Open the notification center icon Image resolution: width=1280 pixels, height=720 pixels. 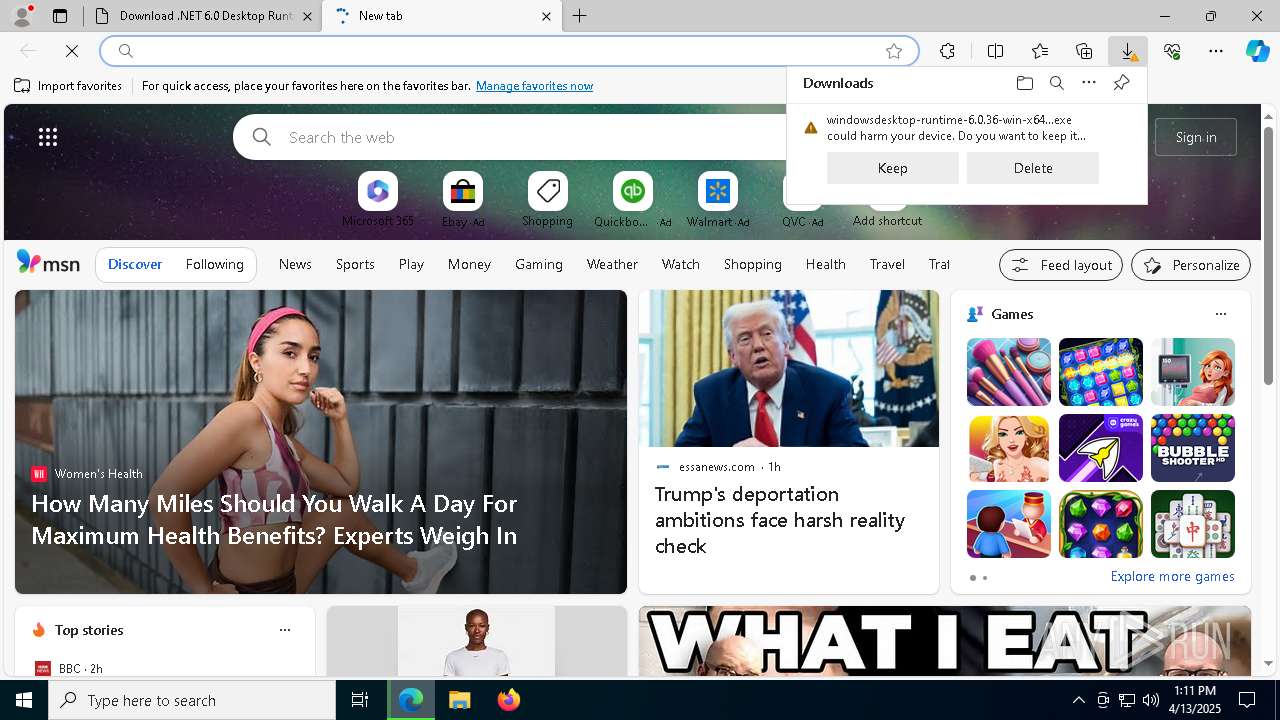pyautogui.click(x=1248, y=700)
